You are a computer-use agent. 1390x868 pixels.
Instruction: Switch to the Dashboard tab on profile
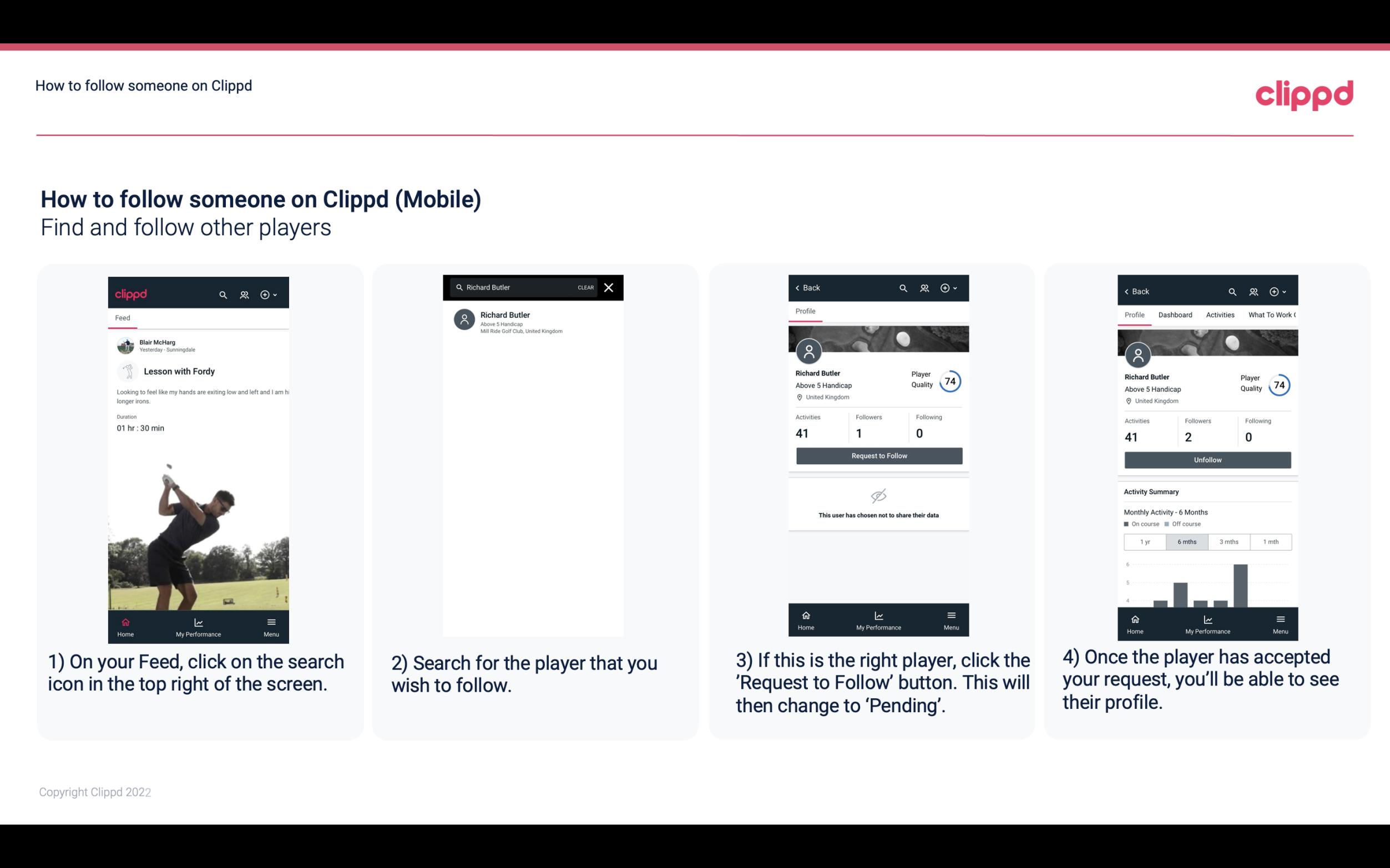point(1175,315)
